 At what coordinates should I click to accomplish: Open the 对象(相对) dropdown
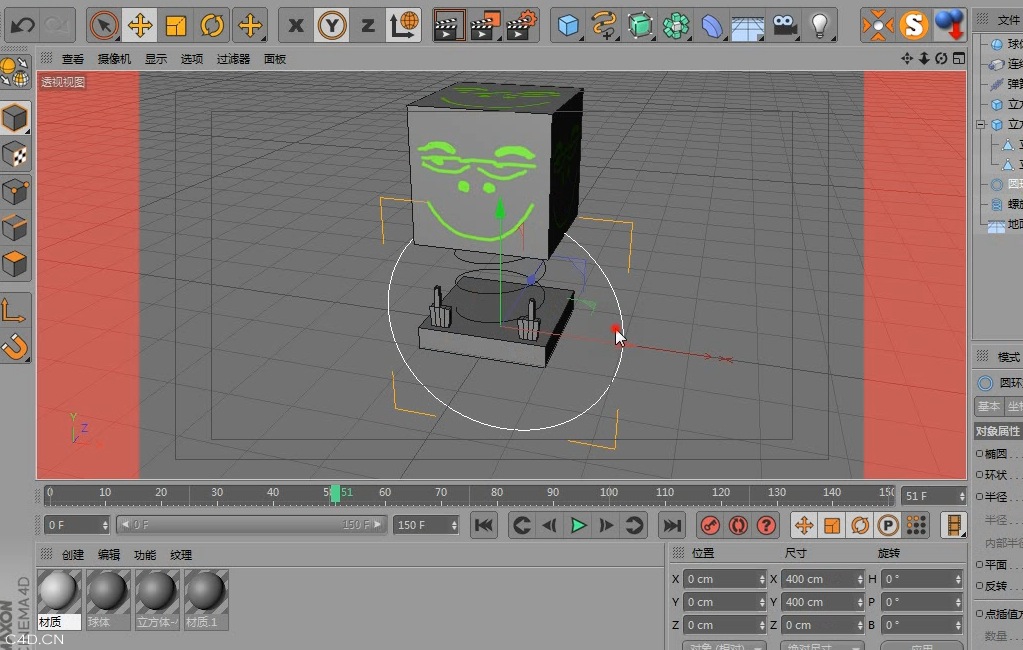(720, 645)
